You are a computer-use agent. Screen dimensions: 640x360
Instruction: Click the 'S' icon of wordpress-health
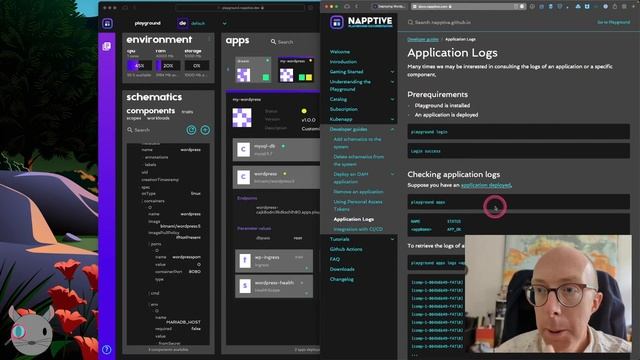click(245, 286)
